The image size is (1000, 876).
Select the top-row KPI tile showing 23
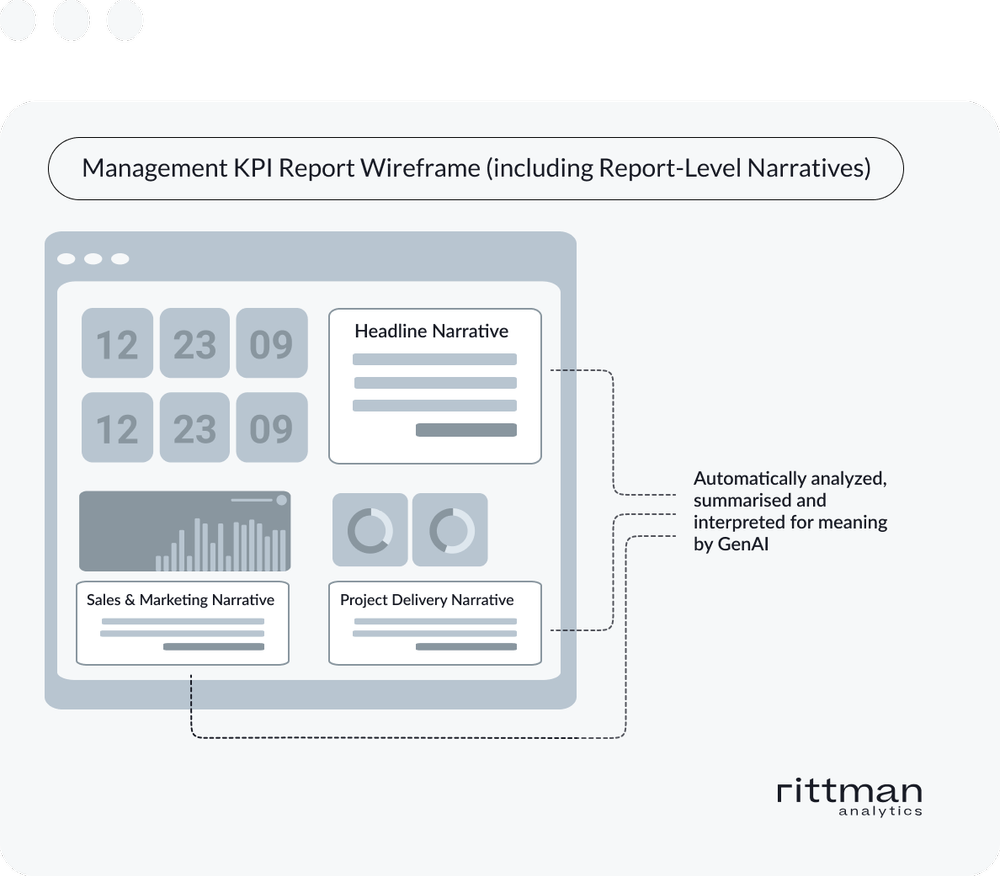pos(195,343)
